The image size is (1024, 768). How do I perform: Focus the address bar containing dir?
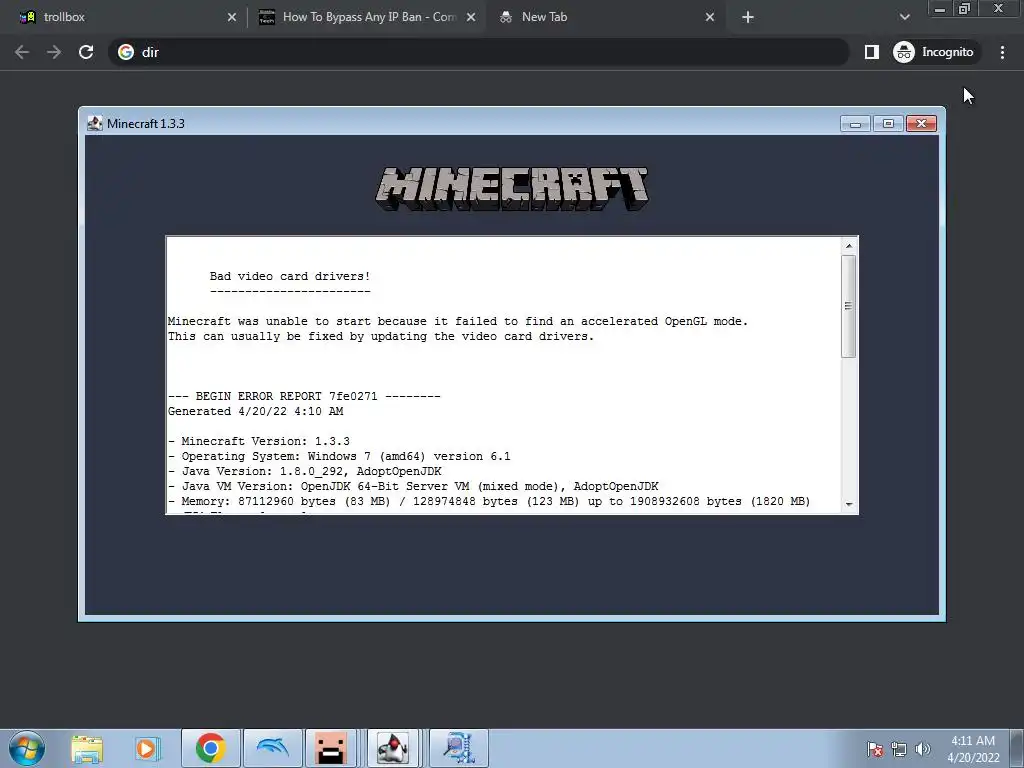tap(479, 52)
